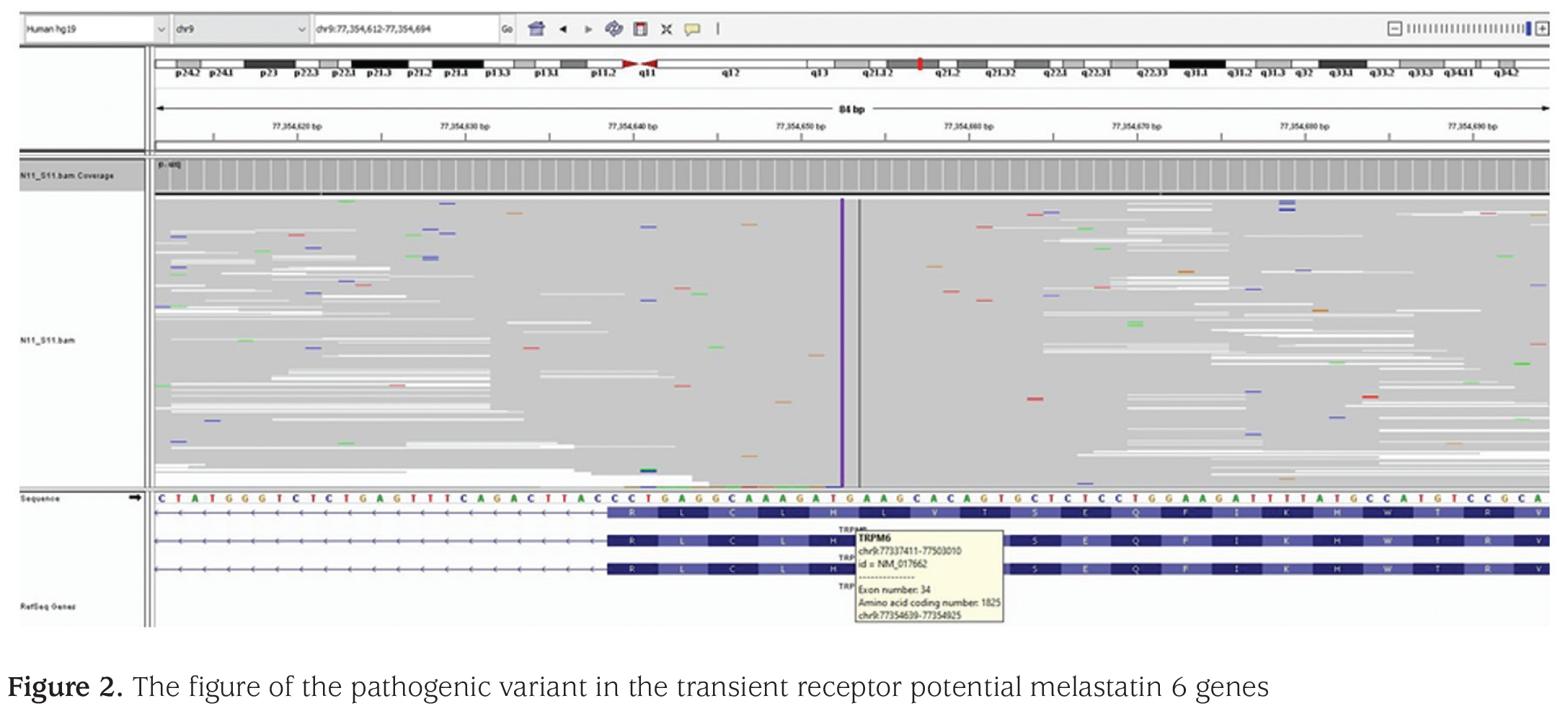Click the zoom level slider rail
The height and width of the screenshot is (719, 1568).
coord(1469,29)
